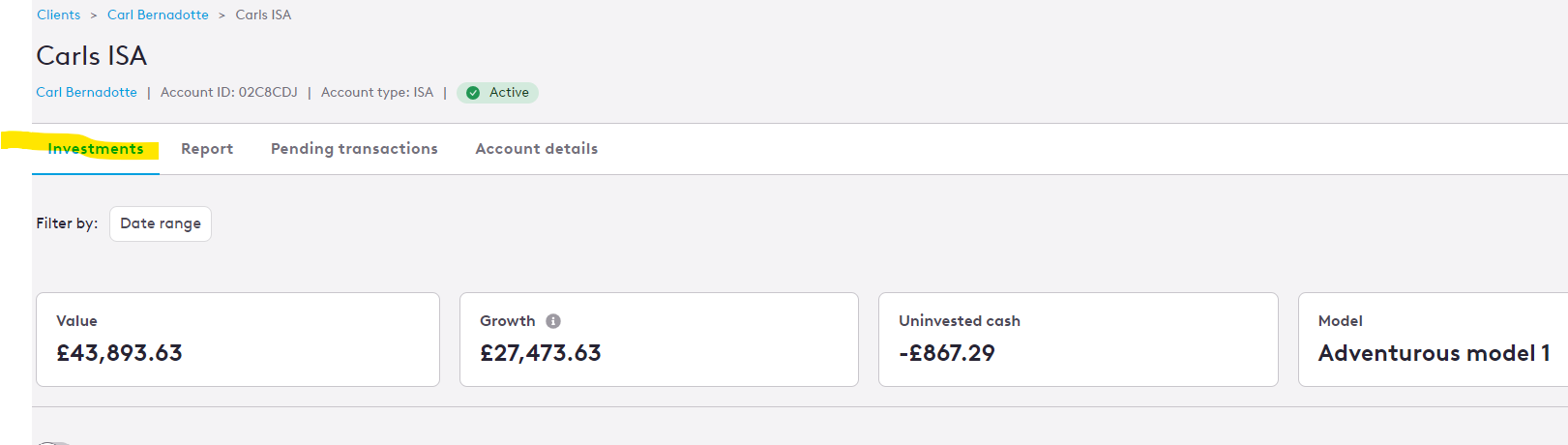Select the Uninvested cash card
Viewport: 1568px width, 445px height.
pos(1079,340)
